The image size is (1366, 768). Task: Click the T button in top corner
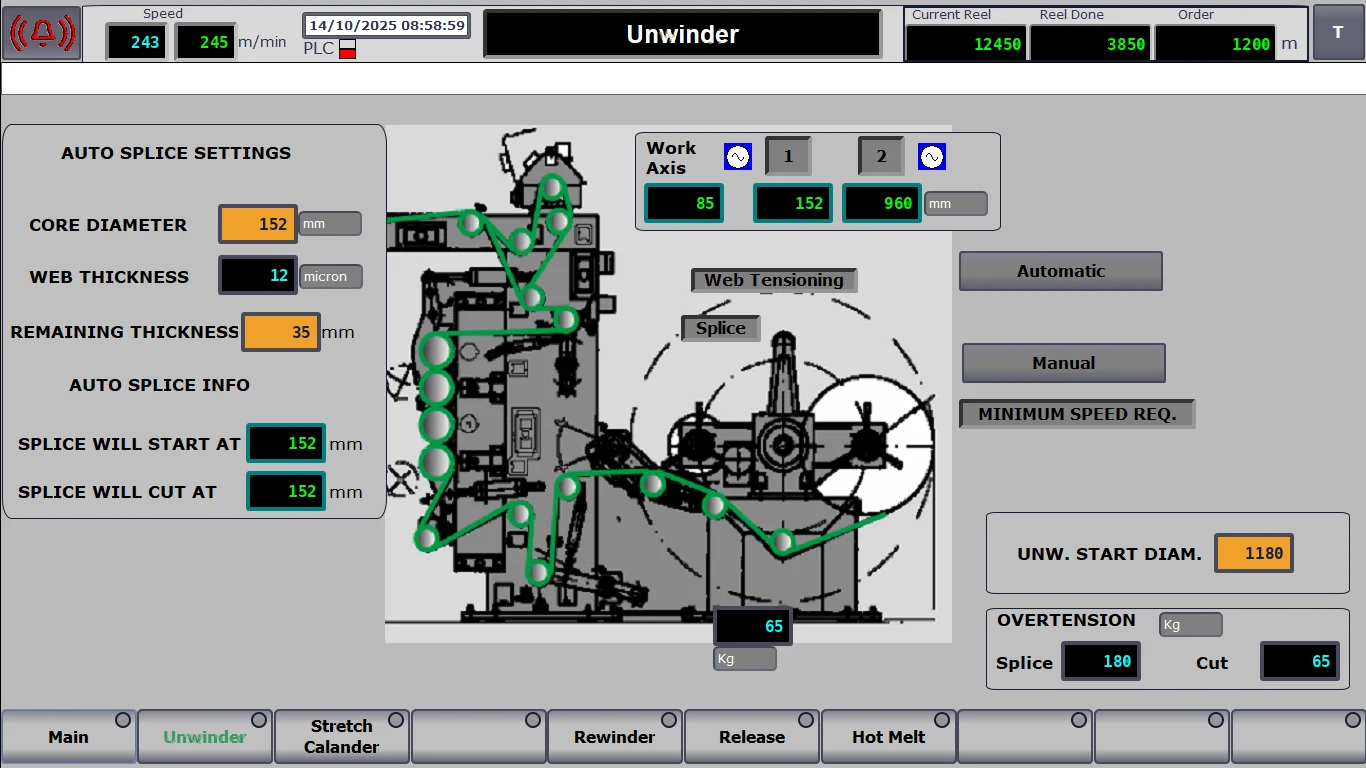[1338, 32]
